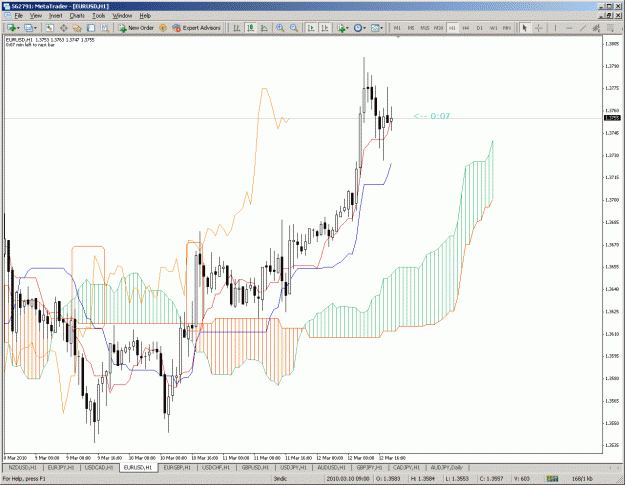Screen dimensions: 625x485
Task: Click the Sindic profile name in status bar
Action: point(281,479)
